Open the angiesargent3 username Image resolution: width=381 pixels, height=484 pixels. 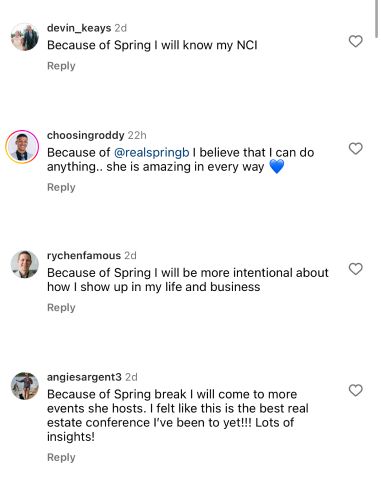click(84, 377)
